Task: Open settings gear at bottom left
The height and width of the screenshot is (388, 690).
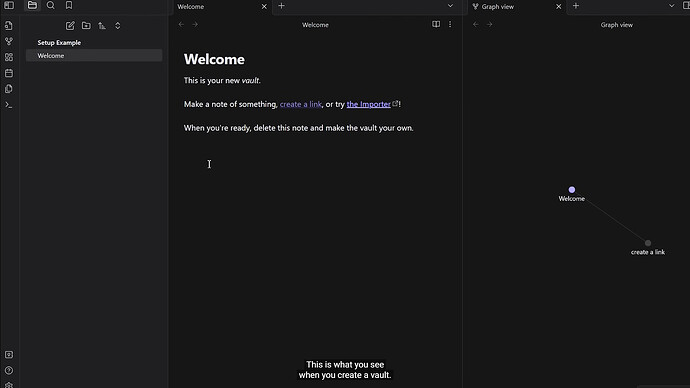Action: pyautogui.click(x=9, y=385)
